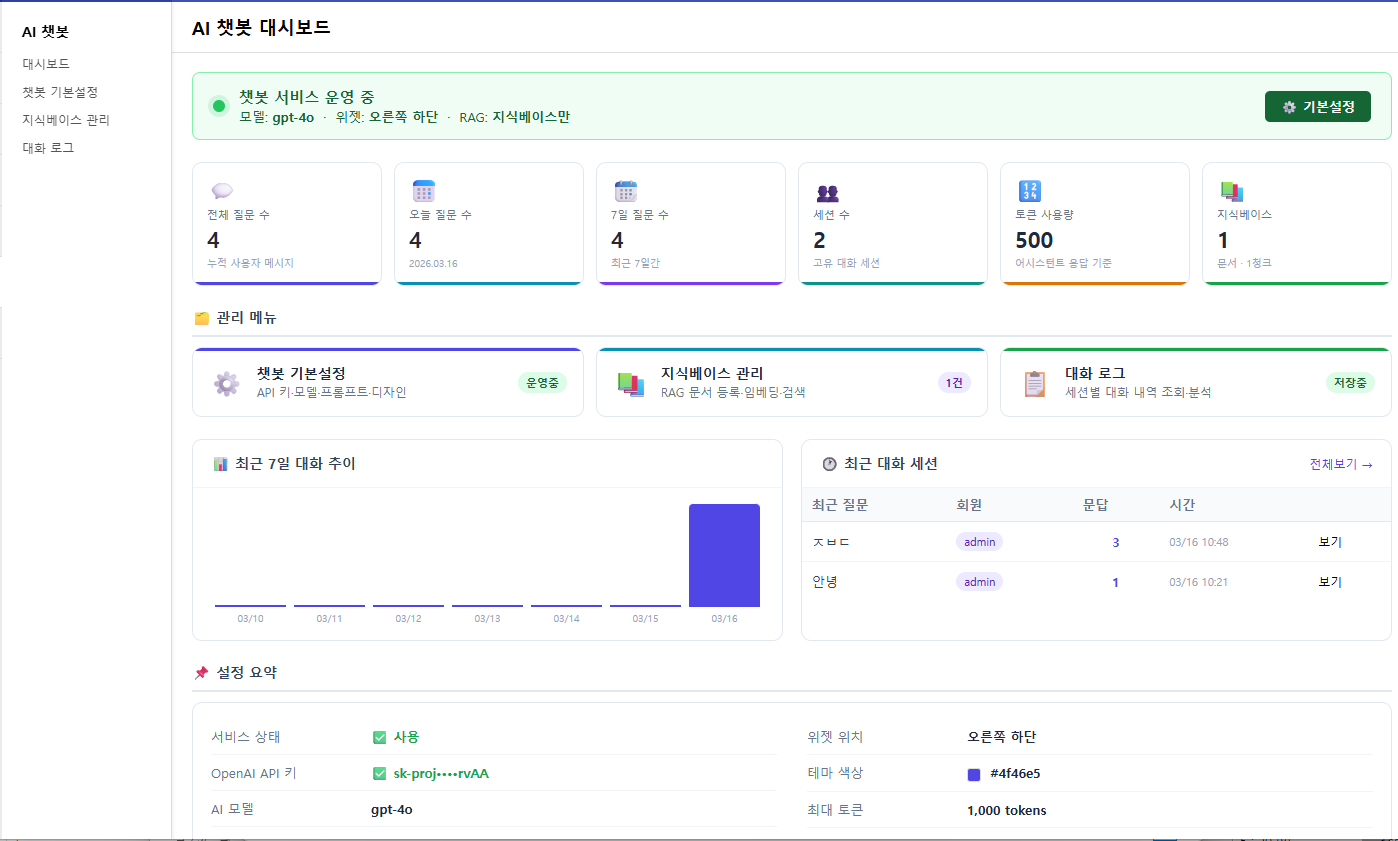Click 보기 for the 03/16 10:48 session
This screenshot has width=1398, height=841.
point(1330,542)
